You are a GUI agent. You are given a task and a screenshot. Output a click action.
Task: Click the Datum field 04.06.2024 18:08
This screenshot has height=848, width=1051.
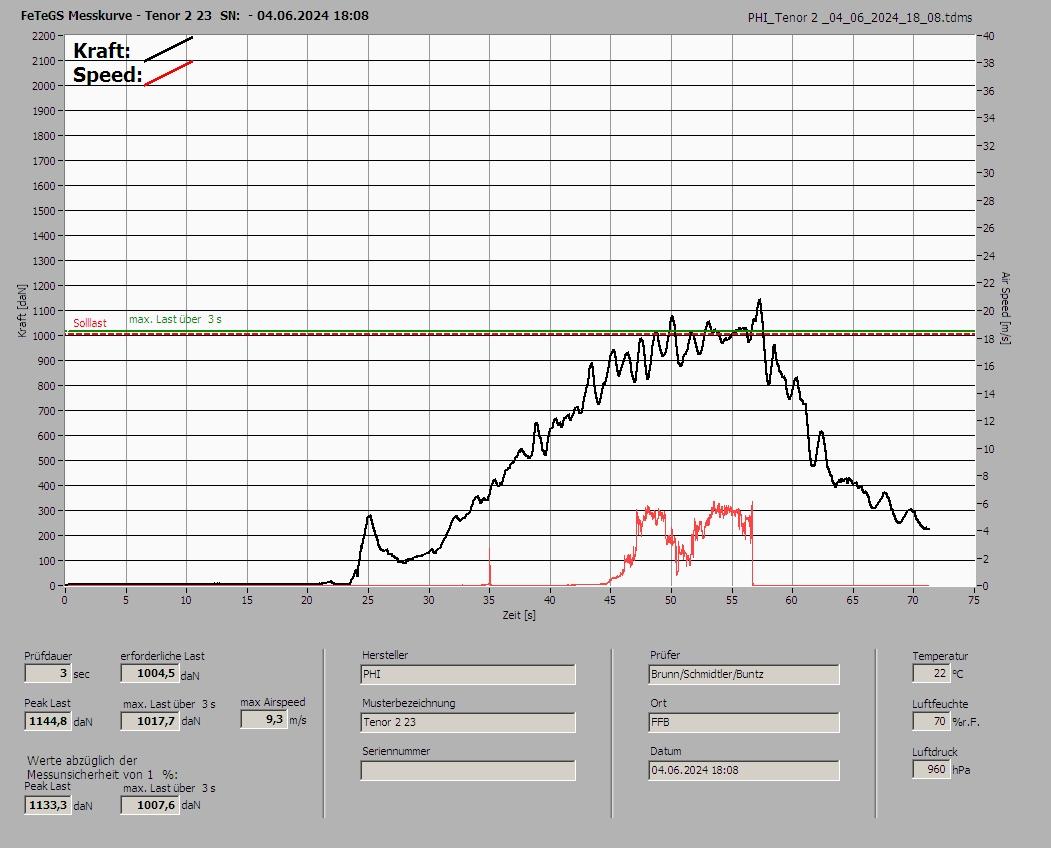coord(744,771)
